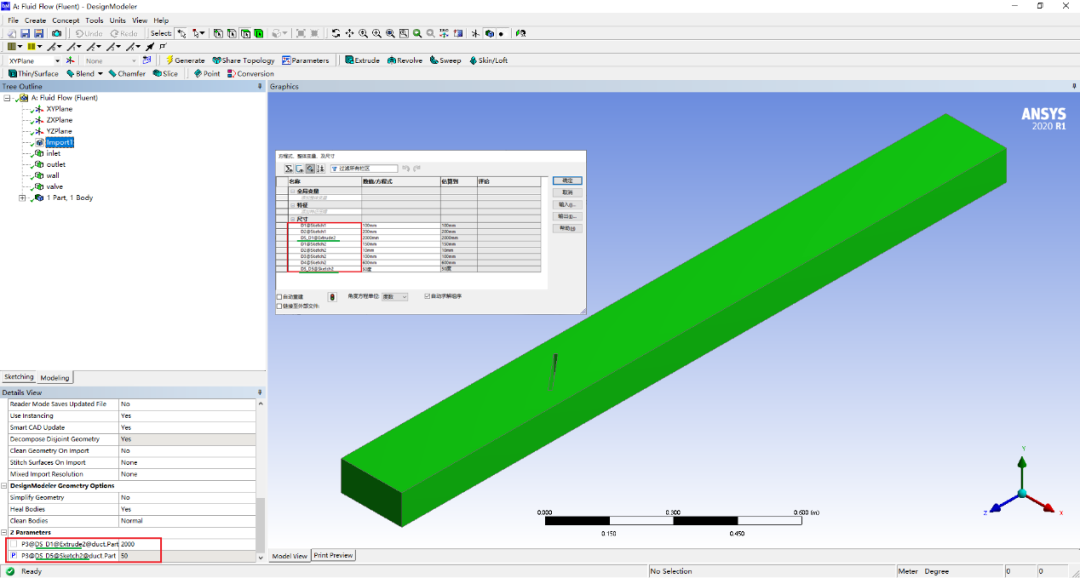Click the Details View vertical scrollbar

(x=260, y=524)
